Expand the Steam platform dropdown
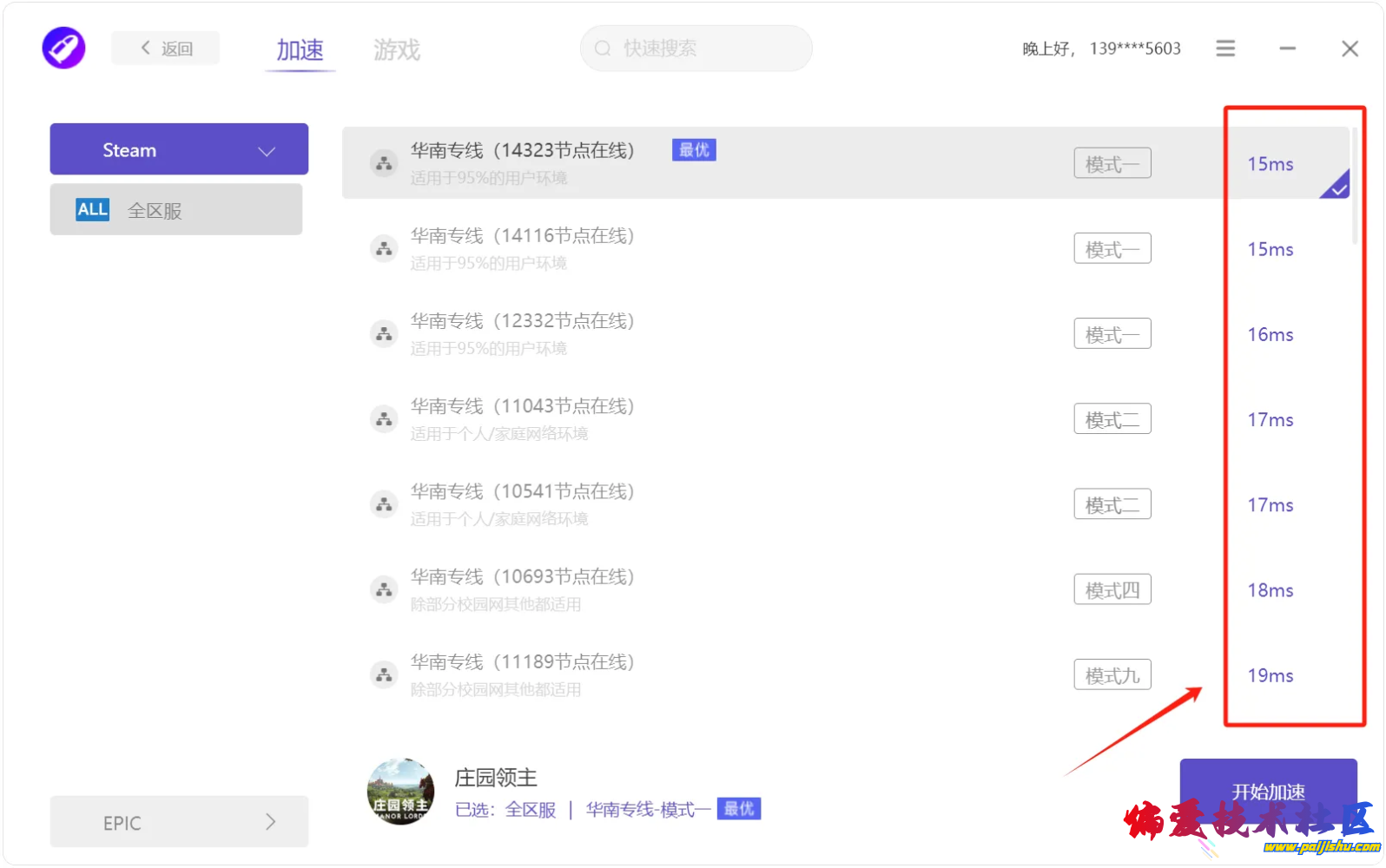Viewport: 1386px width, 868px height. [x=179, y=149]
